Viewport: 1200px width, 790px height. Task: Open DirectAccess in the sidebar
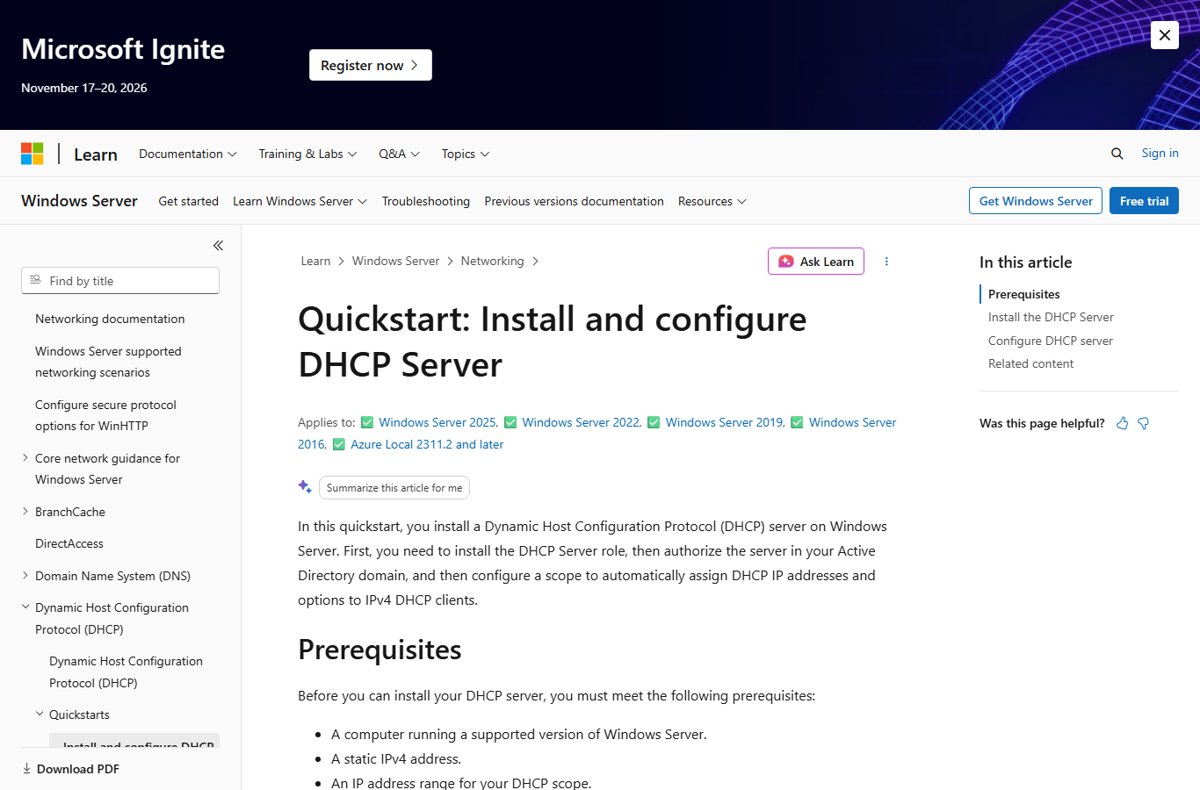[69, 544]
